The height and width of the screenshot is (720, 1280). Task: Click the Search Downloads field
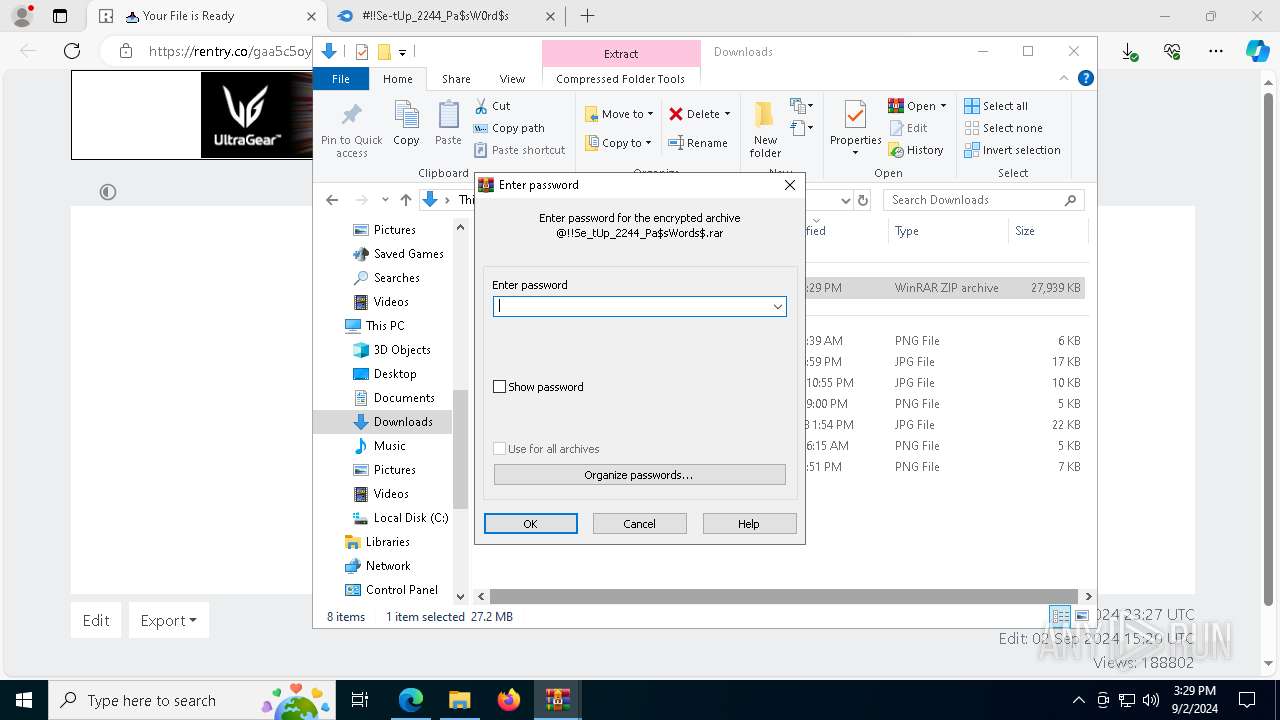(x=983, y=200)
